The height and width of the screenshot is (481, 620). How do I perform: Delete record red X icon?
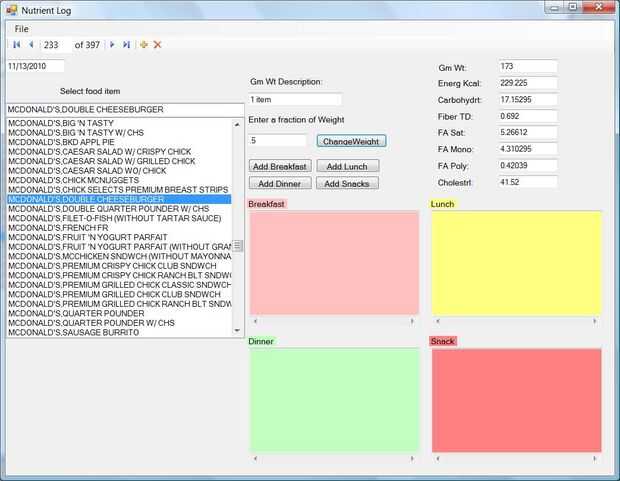[x=157, y=45]
